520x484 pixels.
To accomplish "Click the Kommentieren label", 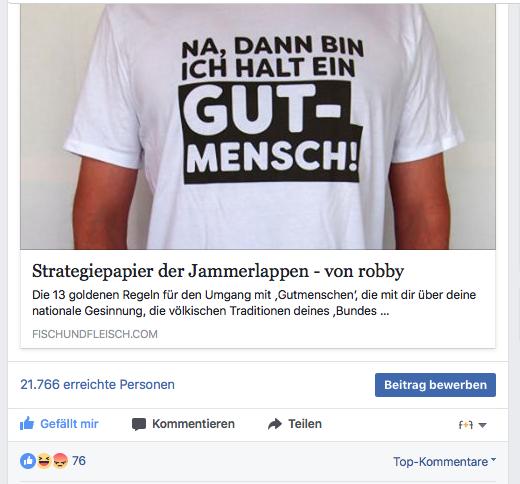I will [x=193, y=424].
